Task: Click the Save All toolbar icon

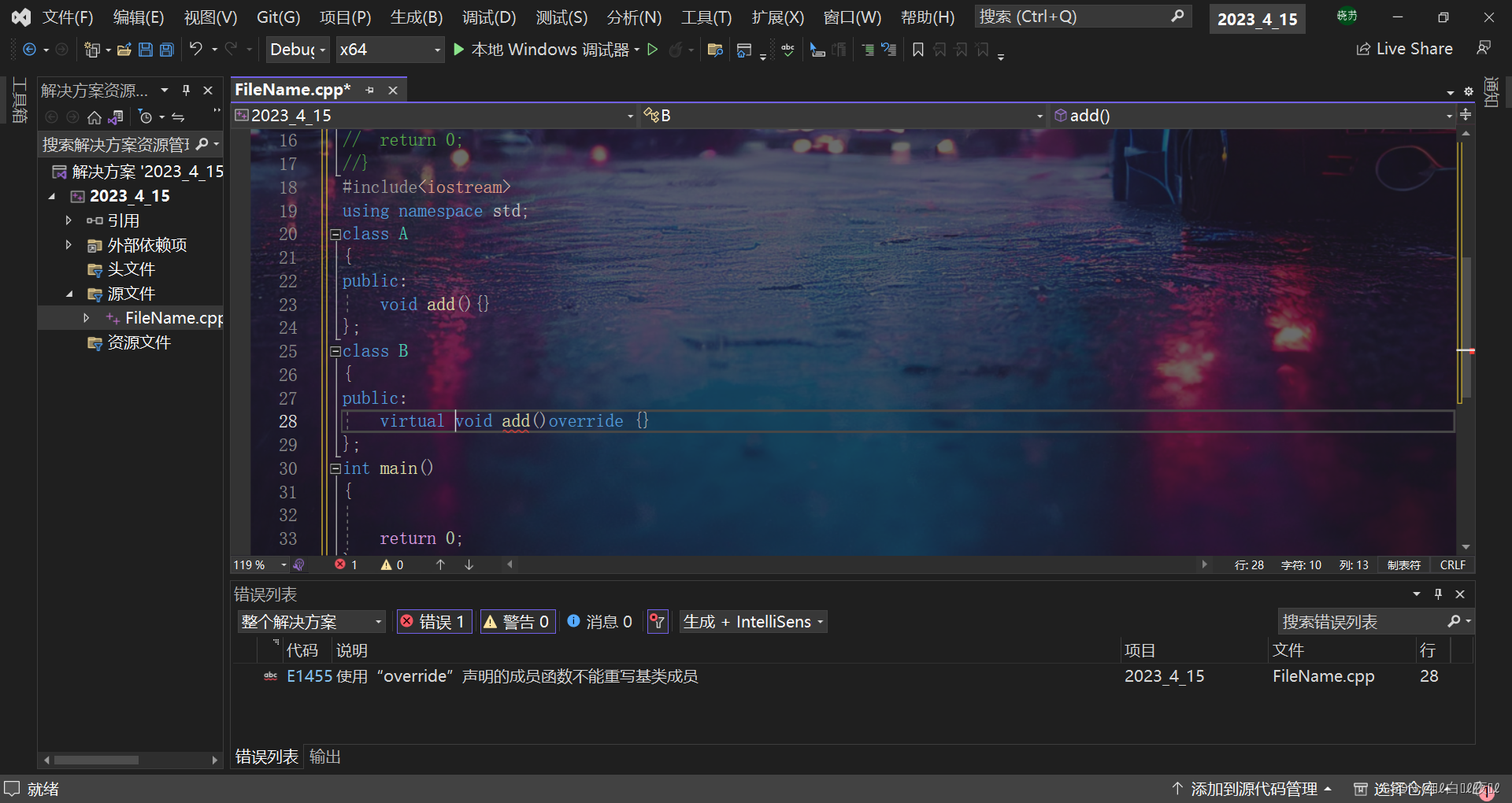Action: click(x=167, y=50)
